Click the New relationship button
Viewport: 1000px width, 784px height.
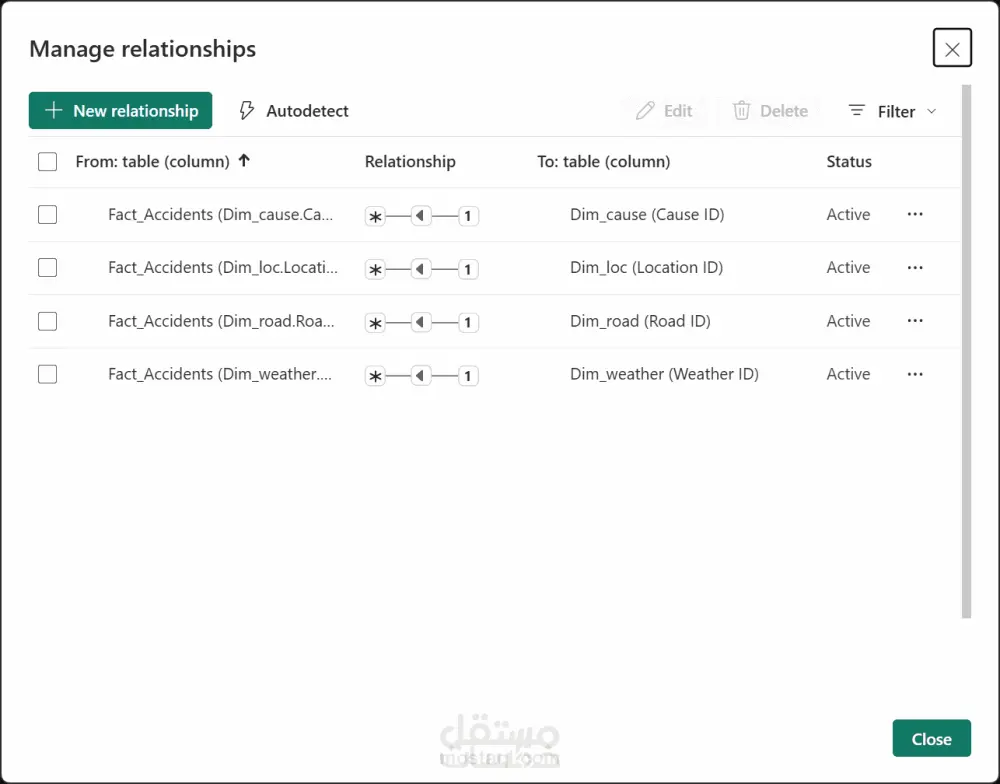tap(121, 110)
